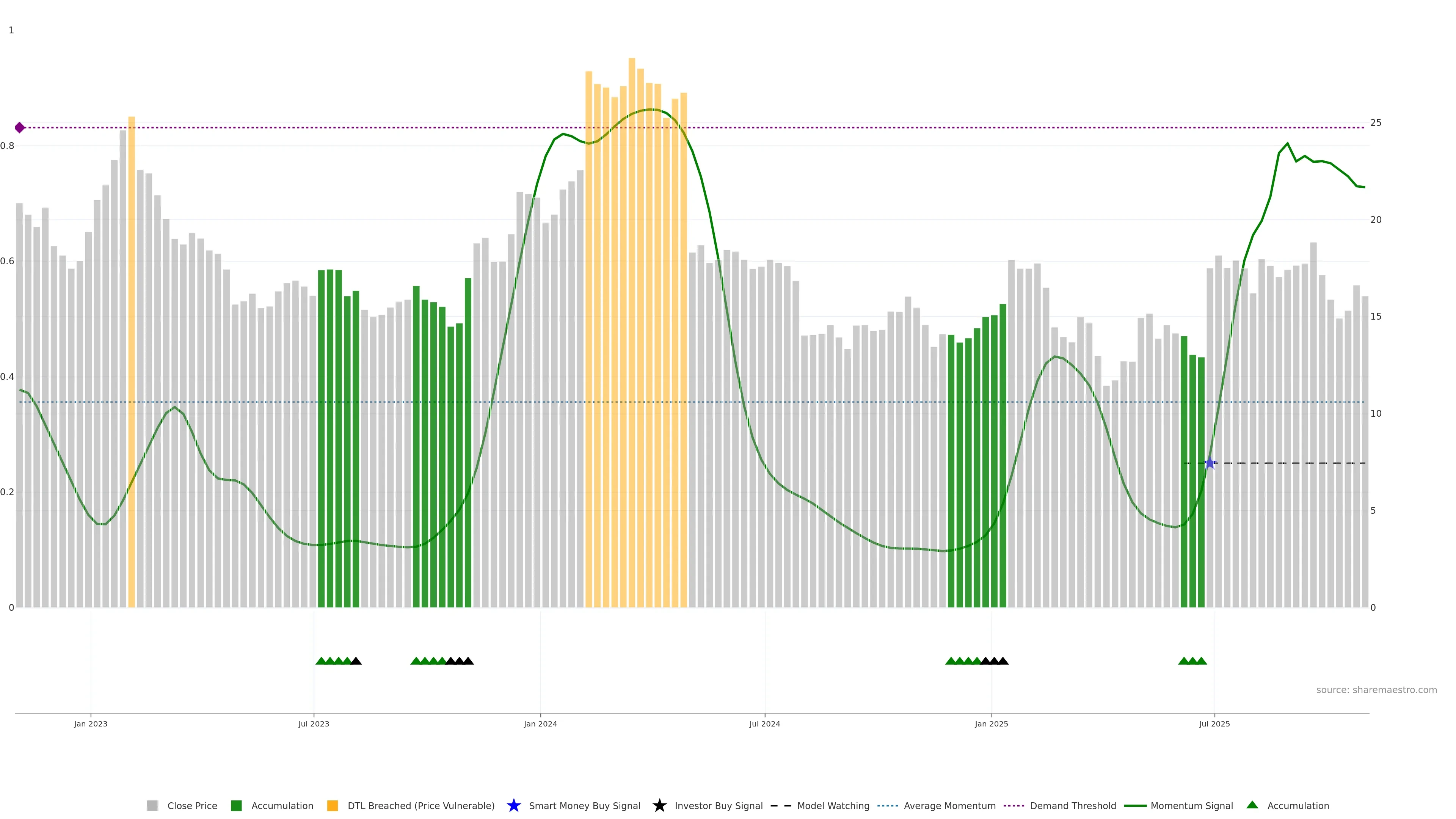Click the green Accumulation square color swatch
1456x819 pixels.
tap(236, 805)
